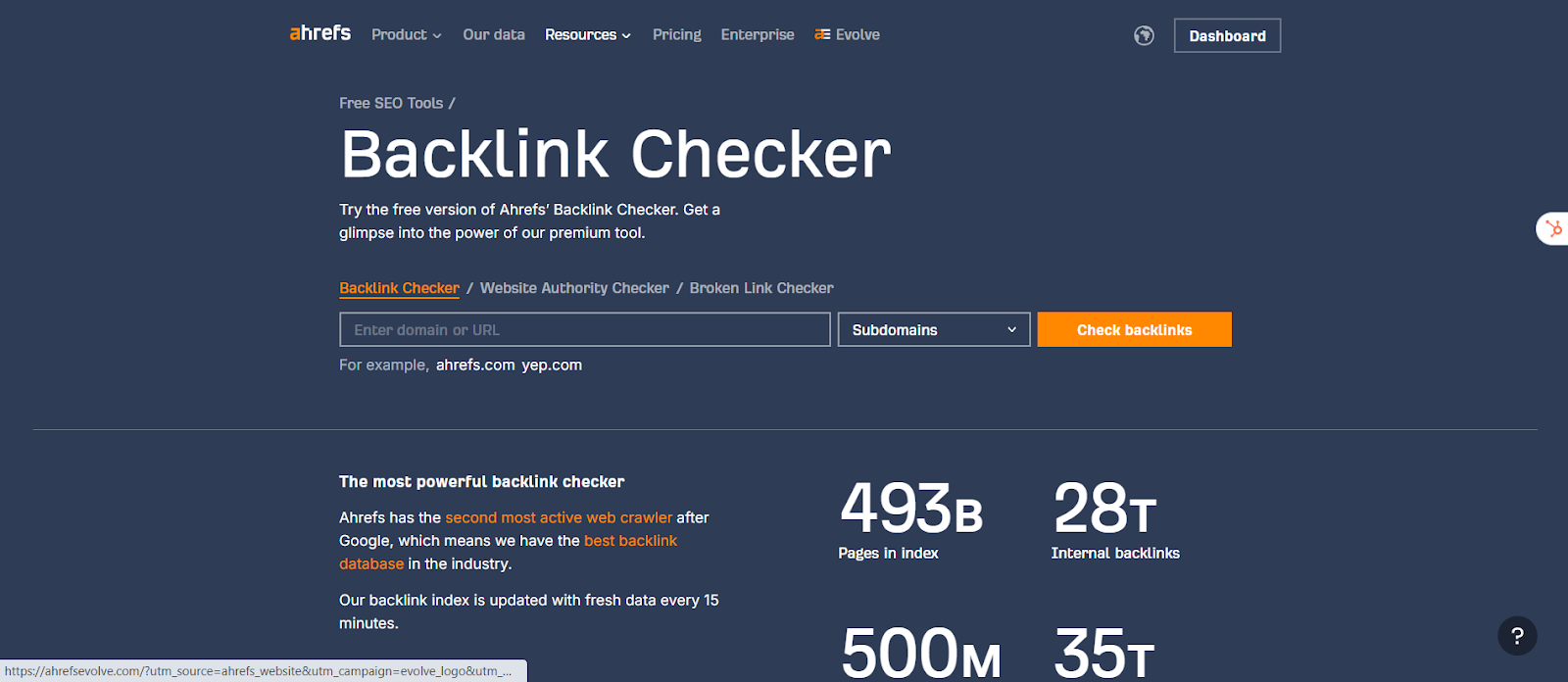Viewport: 1568px width, 682px height.
Task: Click the Backlink Checker page heading
Action: point(615,154)
